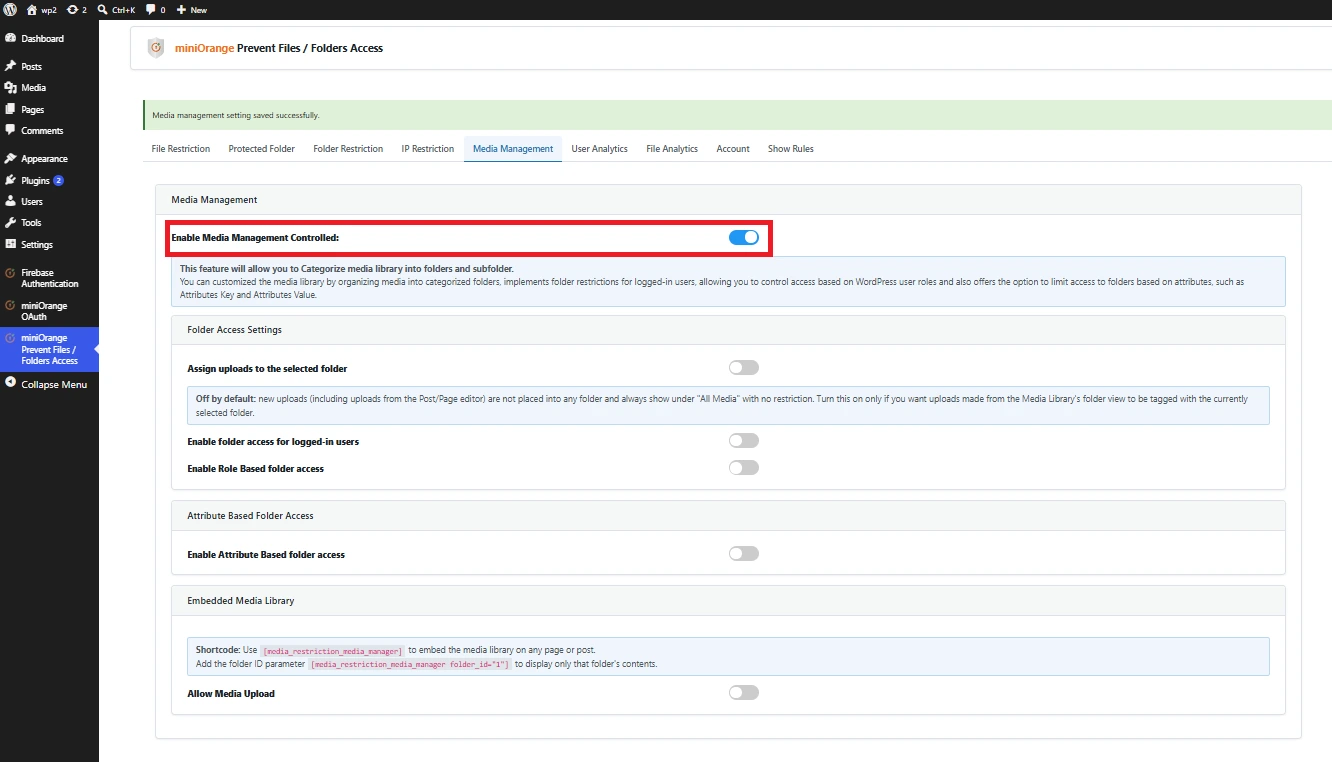Click the comments bubble icon in admin bar
This screenshot has height=762, width=1332.
pyautogui.click(x=151, y=9)
